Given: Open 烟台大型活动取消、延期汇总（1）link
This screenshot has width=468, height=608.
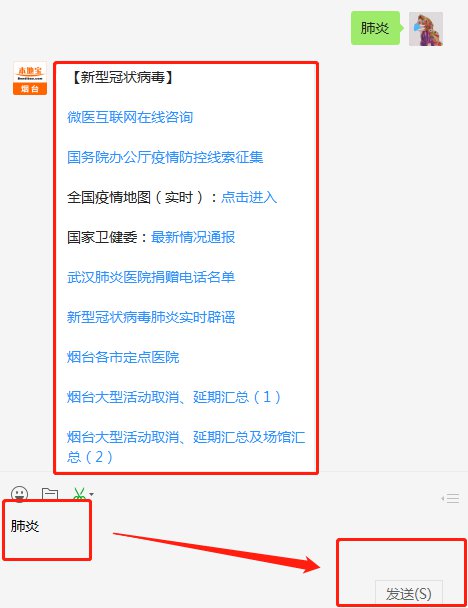Looking at the screenshot, I should (x=174, y=397).
